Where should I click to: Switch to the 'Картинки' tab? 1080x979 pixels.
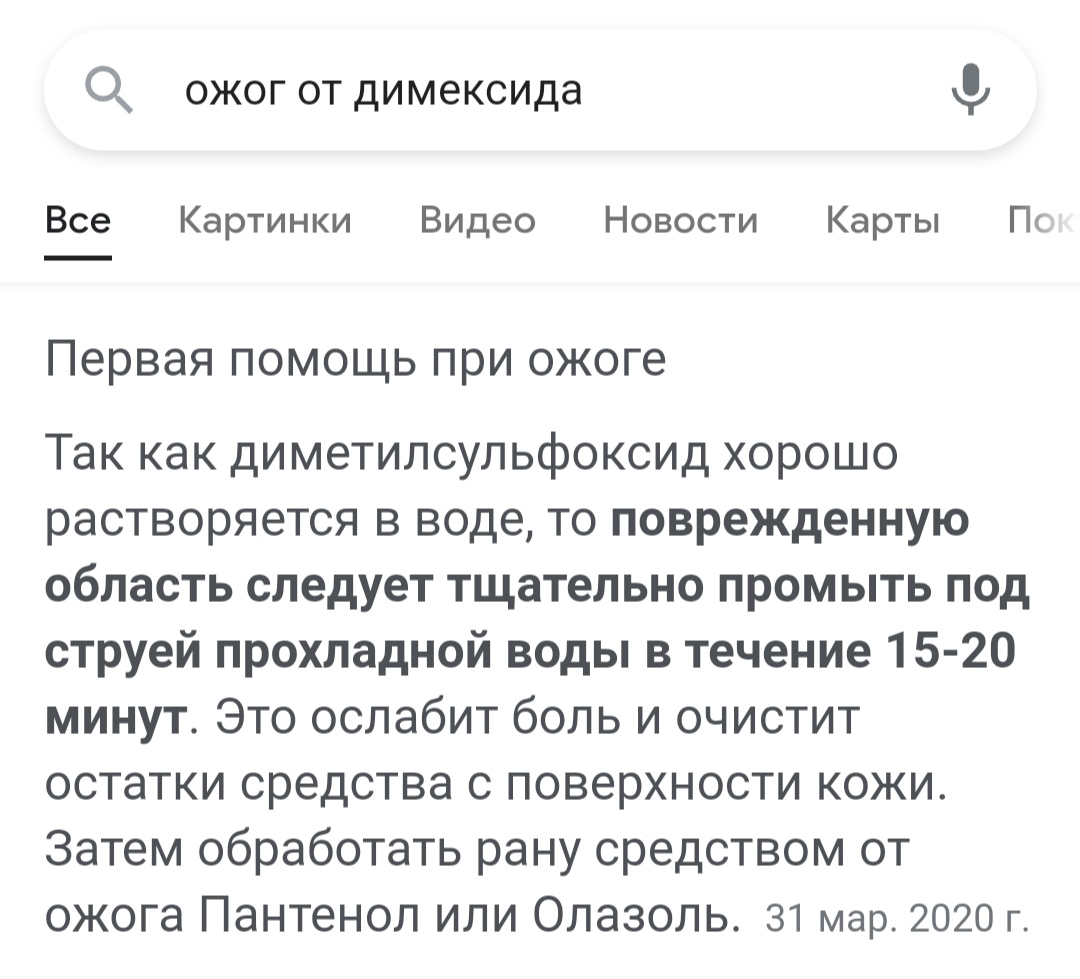(265, 220)
